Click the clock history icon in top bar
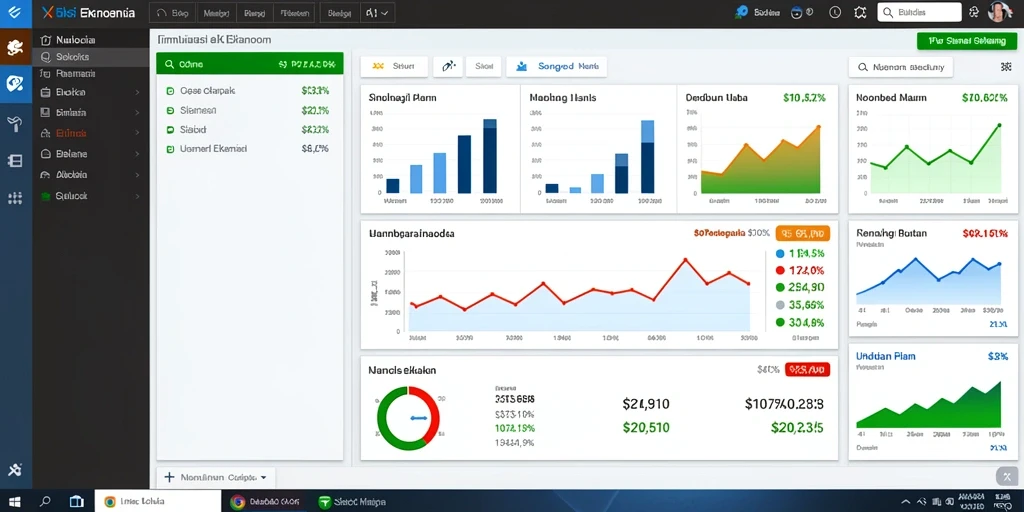The width and height of the screenshot is (1024, 512). click(835, 12)
